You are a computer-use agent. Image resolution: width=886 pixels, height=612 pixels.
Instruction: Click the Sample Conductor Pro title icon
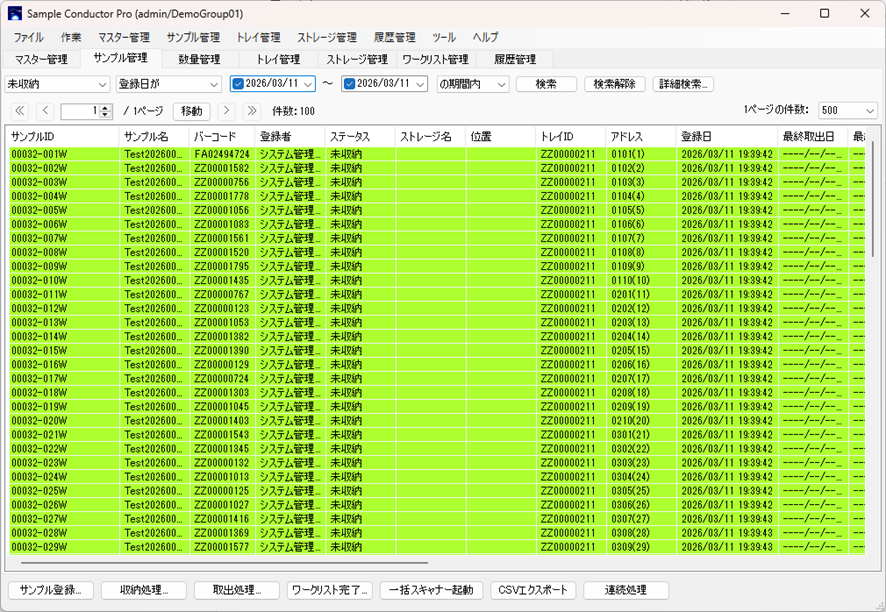coord(14,14)
